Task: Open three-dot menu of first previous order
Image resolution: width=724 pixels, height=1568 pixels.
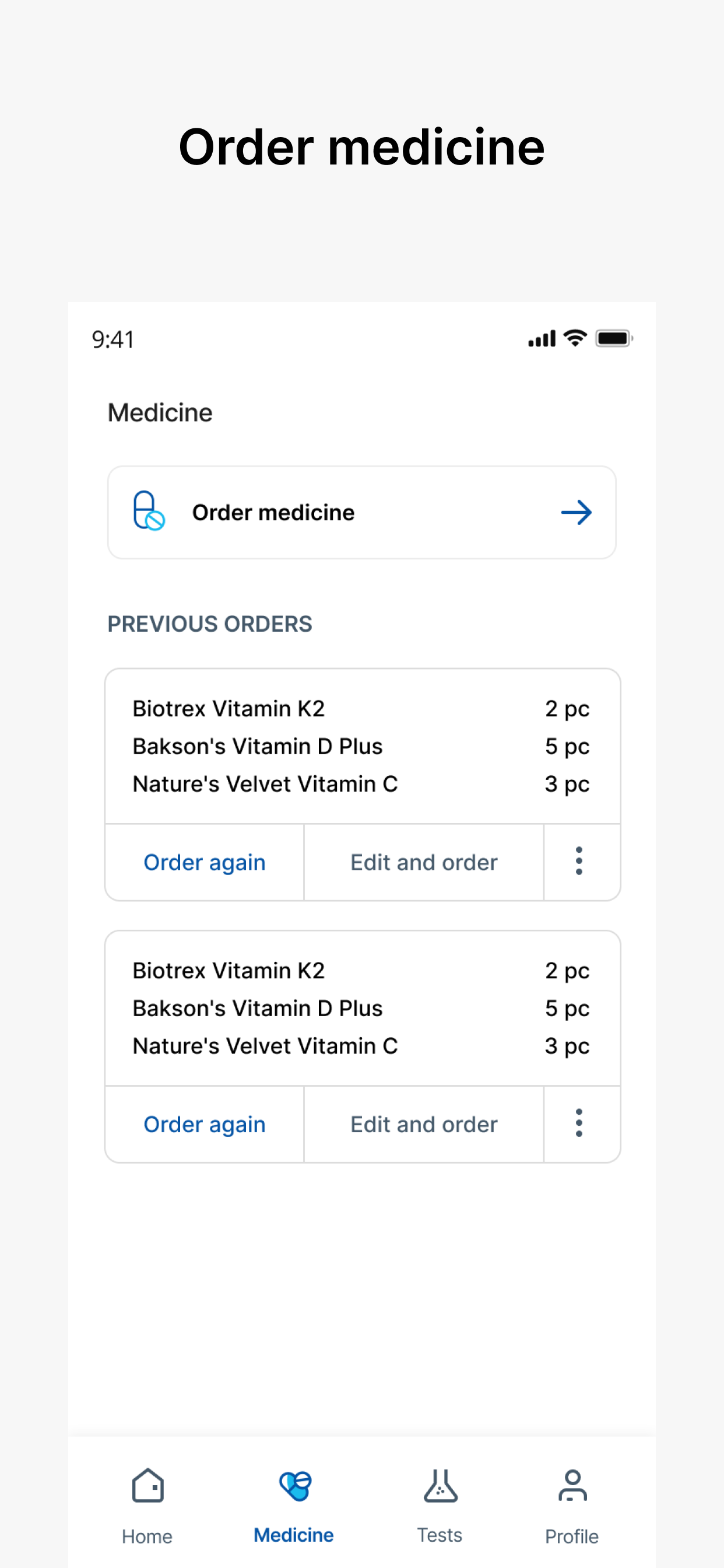Action: (x=579, y=862)
